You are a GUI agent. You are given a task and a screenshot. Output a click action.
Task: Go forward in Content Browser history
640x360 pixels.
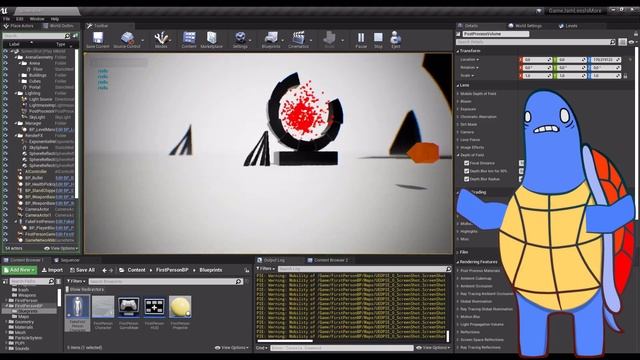(111, 270)
